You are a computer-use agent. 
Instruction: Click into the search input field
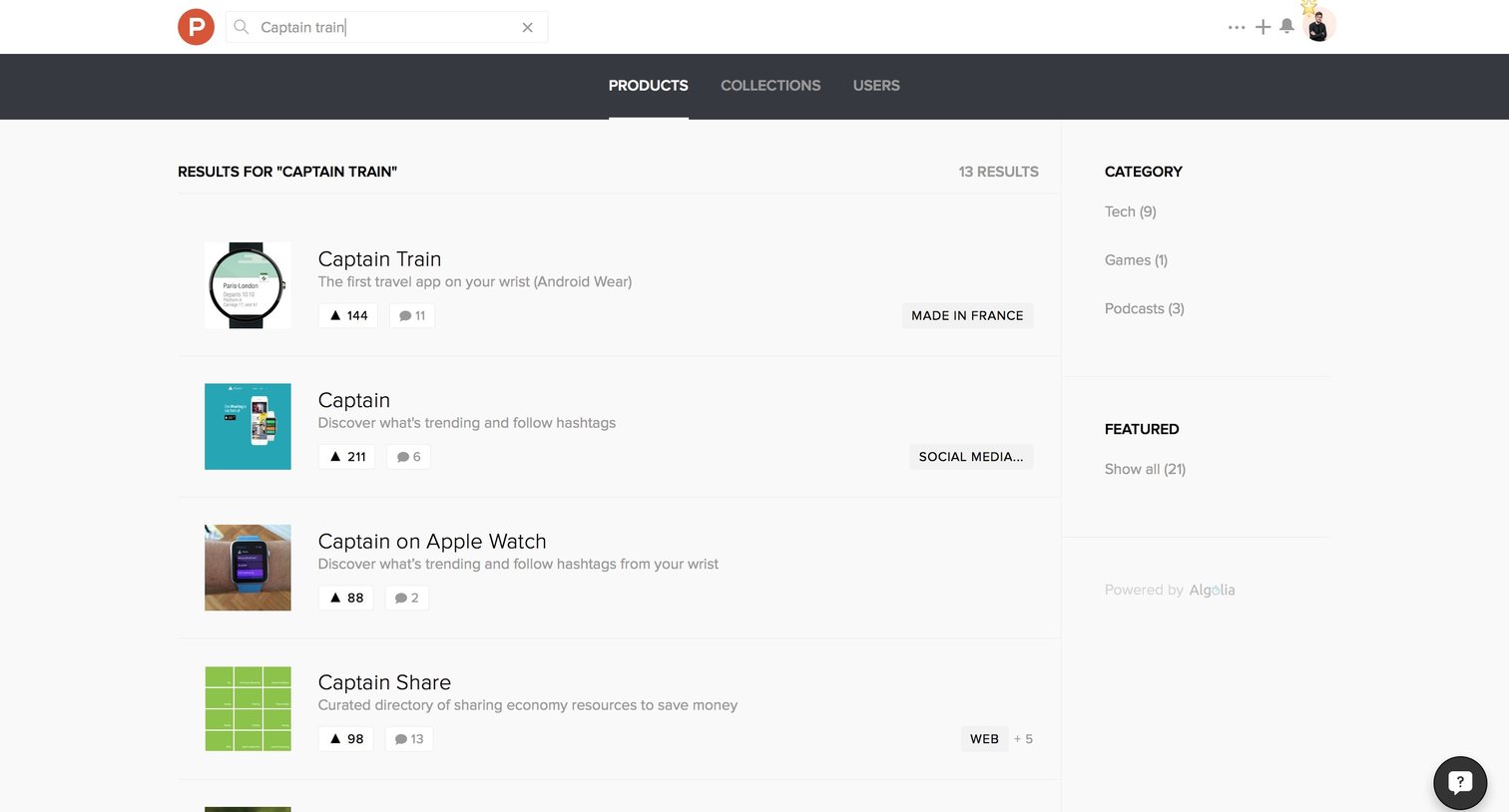pos(387,27)
